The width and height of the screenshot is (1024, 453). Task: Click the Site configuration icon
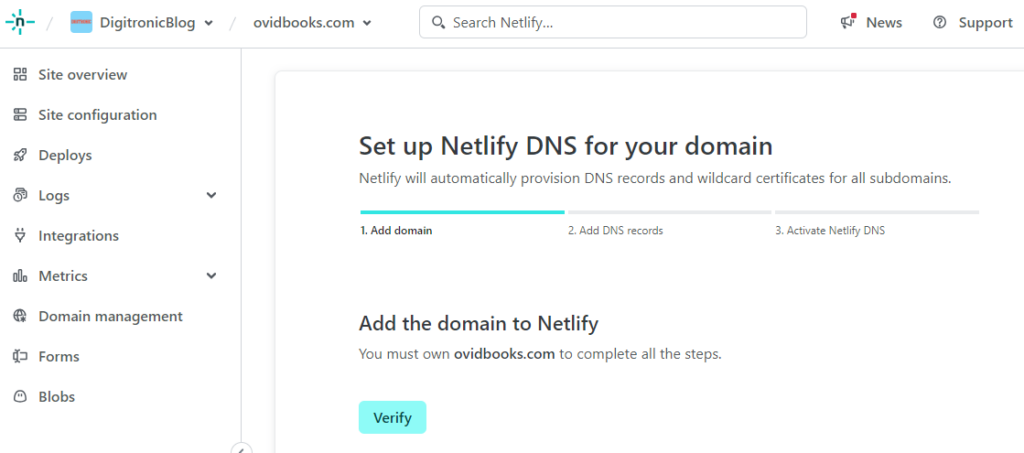coord(20,115)
